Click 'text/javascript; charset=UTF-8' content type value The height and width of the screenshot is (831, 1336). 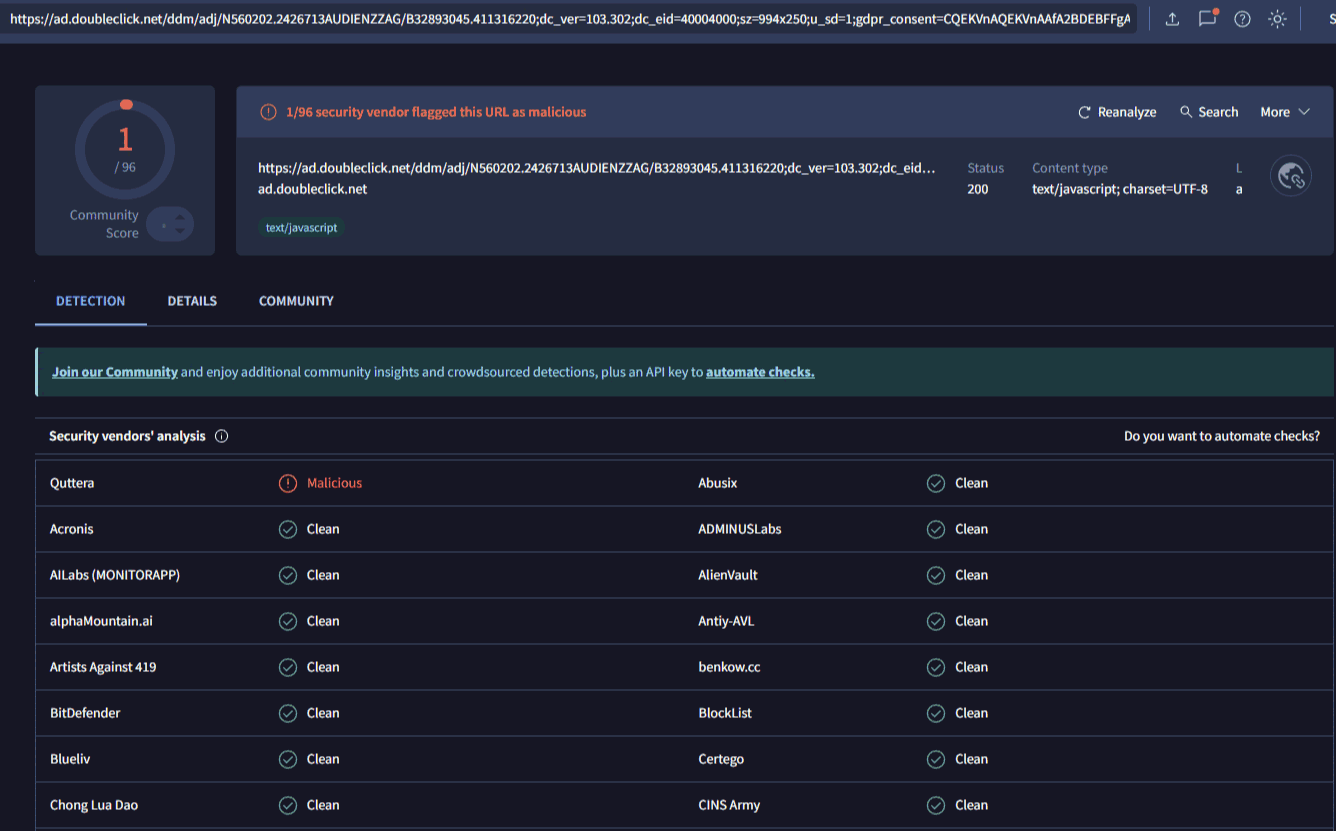1120,189
